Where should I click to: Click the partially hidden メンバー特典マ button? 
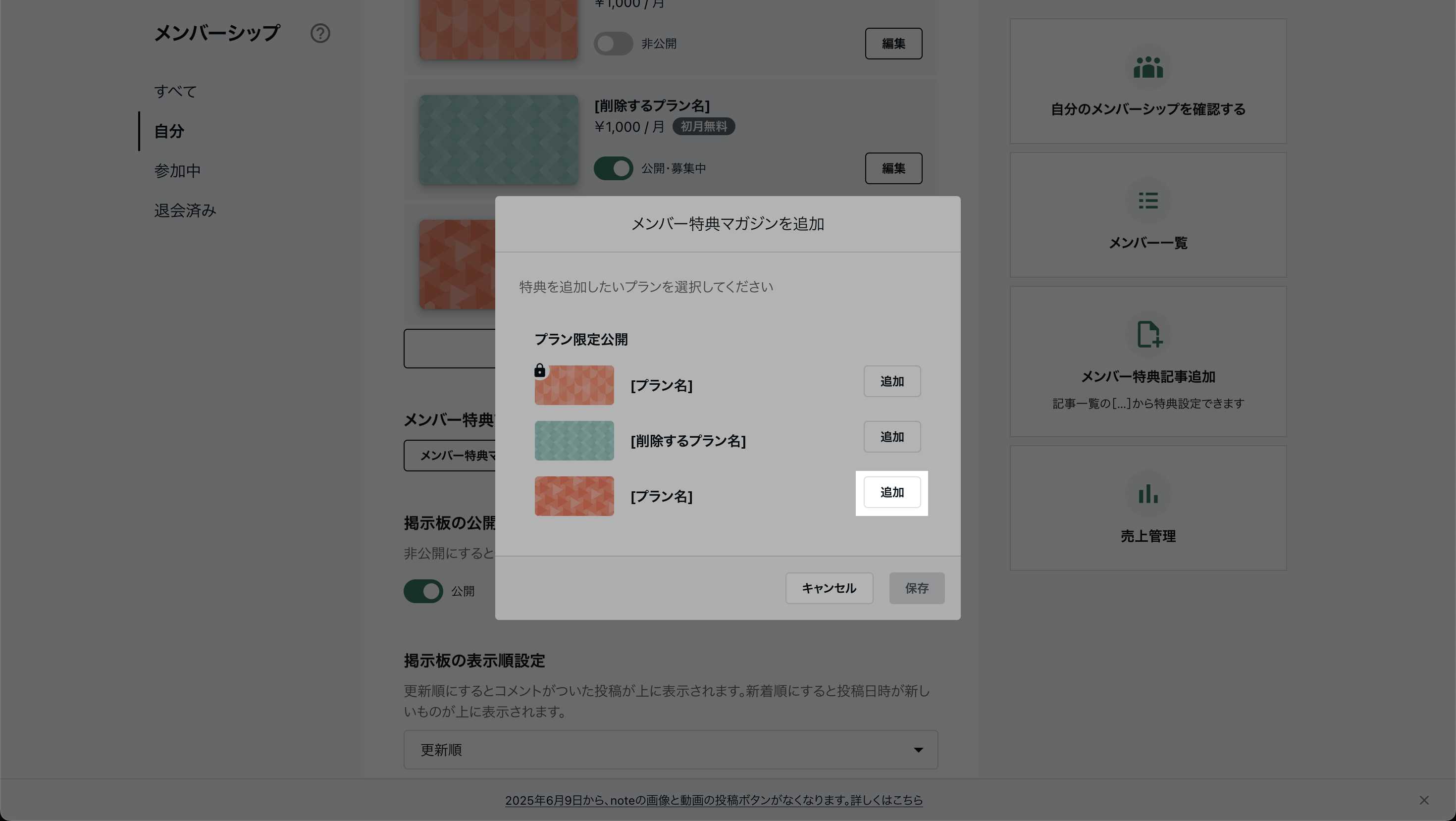point(449,456)
